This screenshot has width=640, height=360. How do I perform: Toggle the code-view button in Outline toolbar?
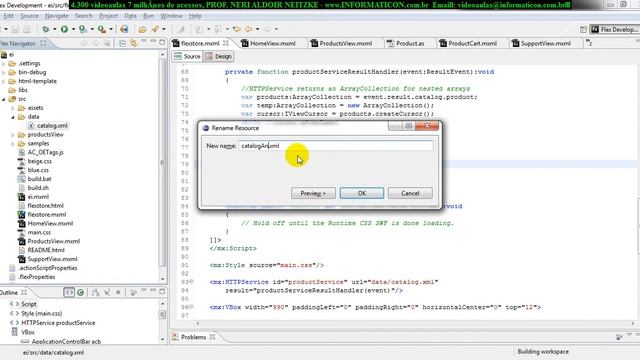(69, 292)
